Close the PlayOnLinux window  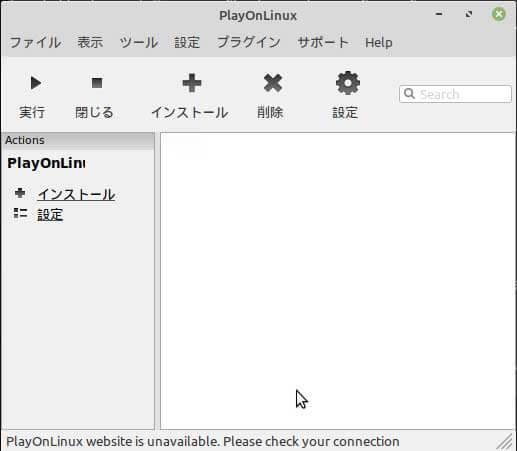click(499, 14)
